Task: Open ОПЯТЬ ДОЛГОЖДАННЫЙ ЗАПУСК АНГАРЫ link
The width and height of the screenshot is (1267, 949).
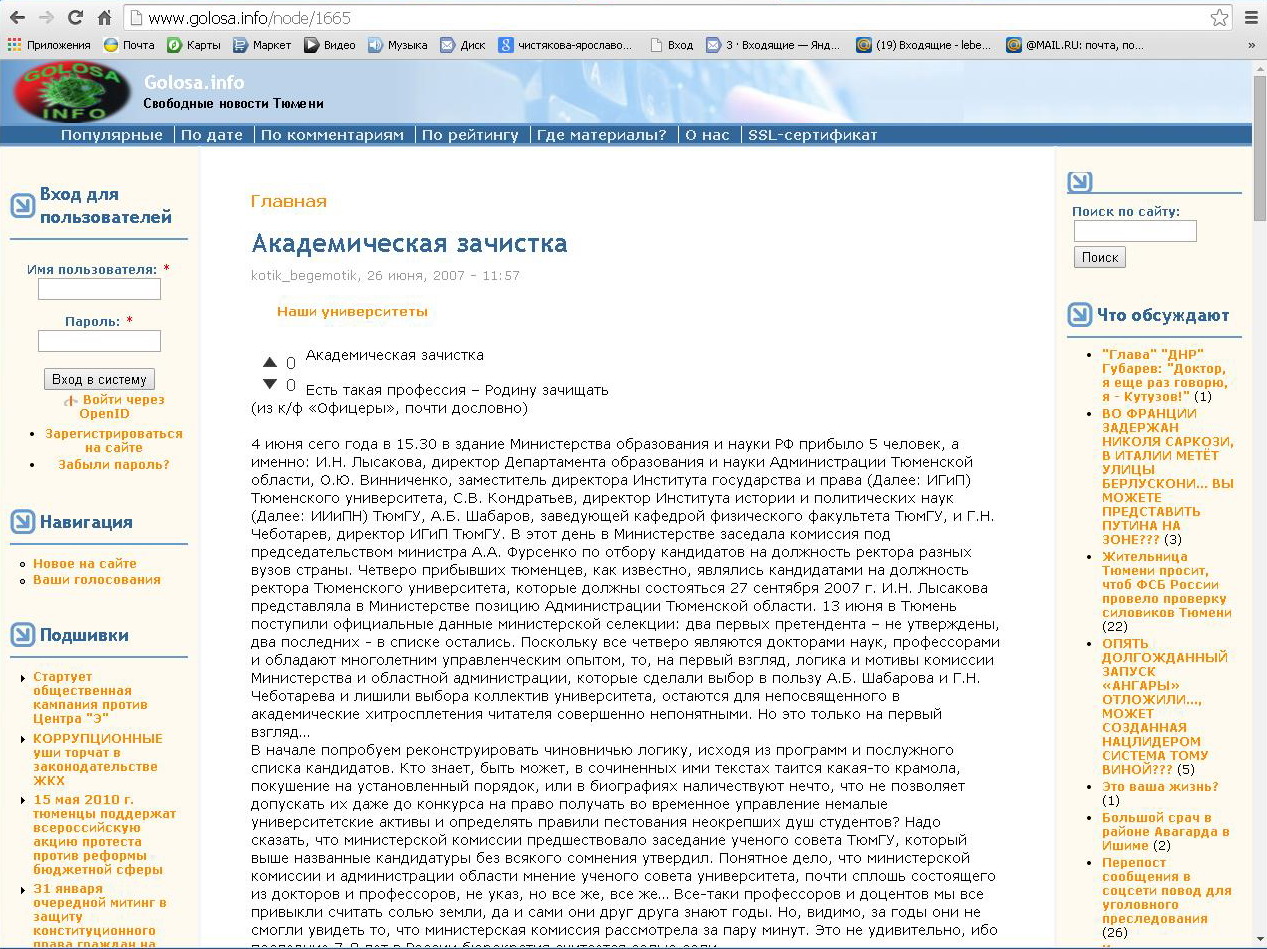Action: 1165,707
